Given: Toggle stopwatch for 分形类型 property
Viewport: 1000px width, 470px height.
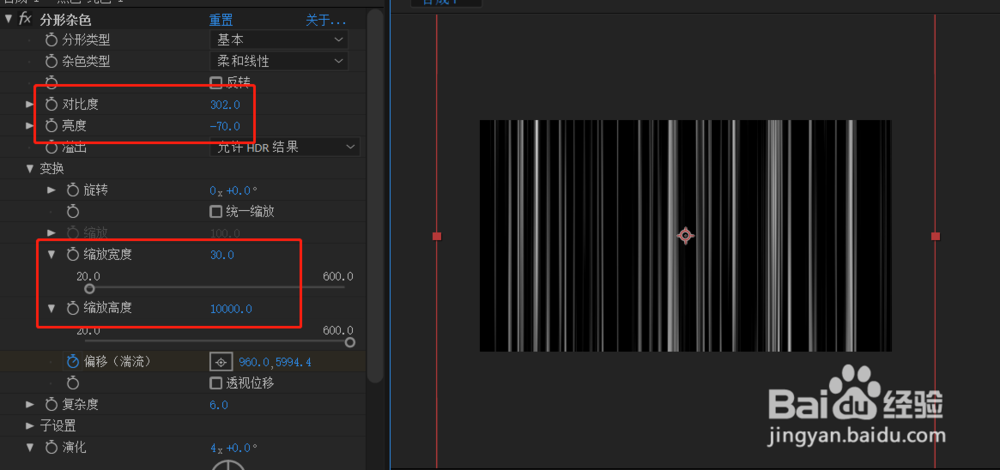Looking at the screenshot, I should [51, 40].
